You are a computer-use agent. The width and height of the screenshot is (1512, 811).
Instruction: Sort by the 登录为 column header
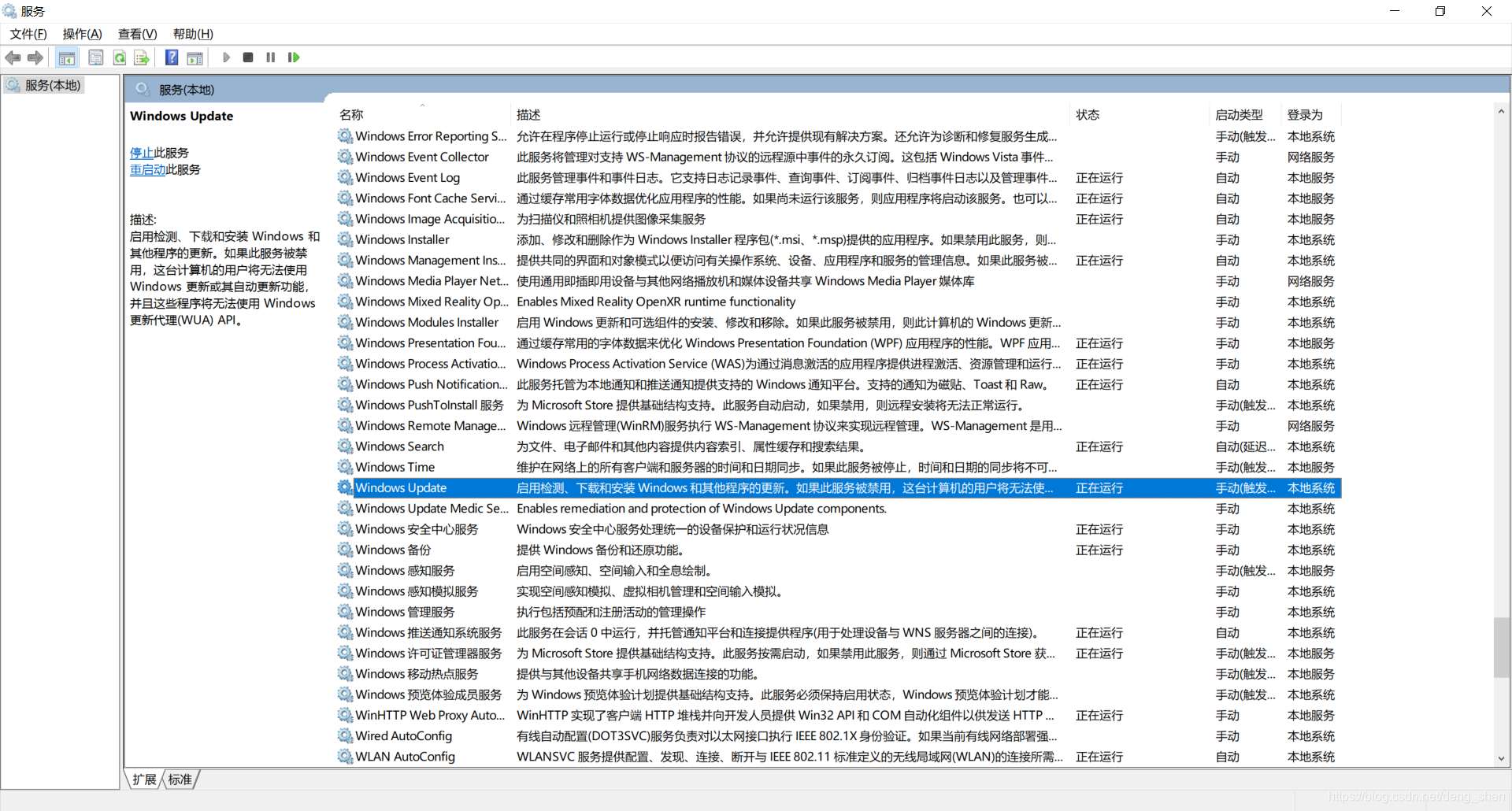(x=1311, y=115)
